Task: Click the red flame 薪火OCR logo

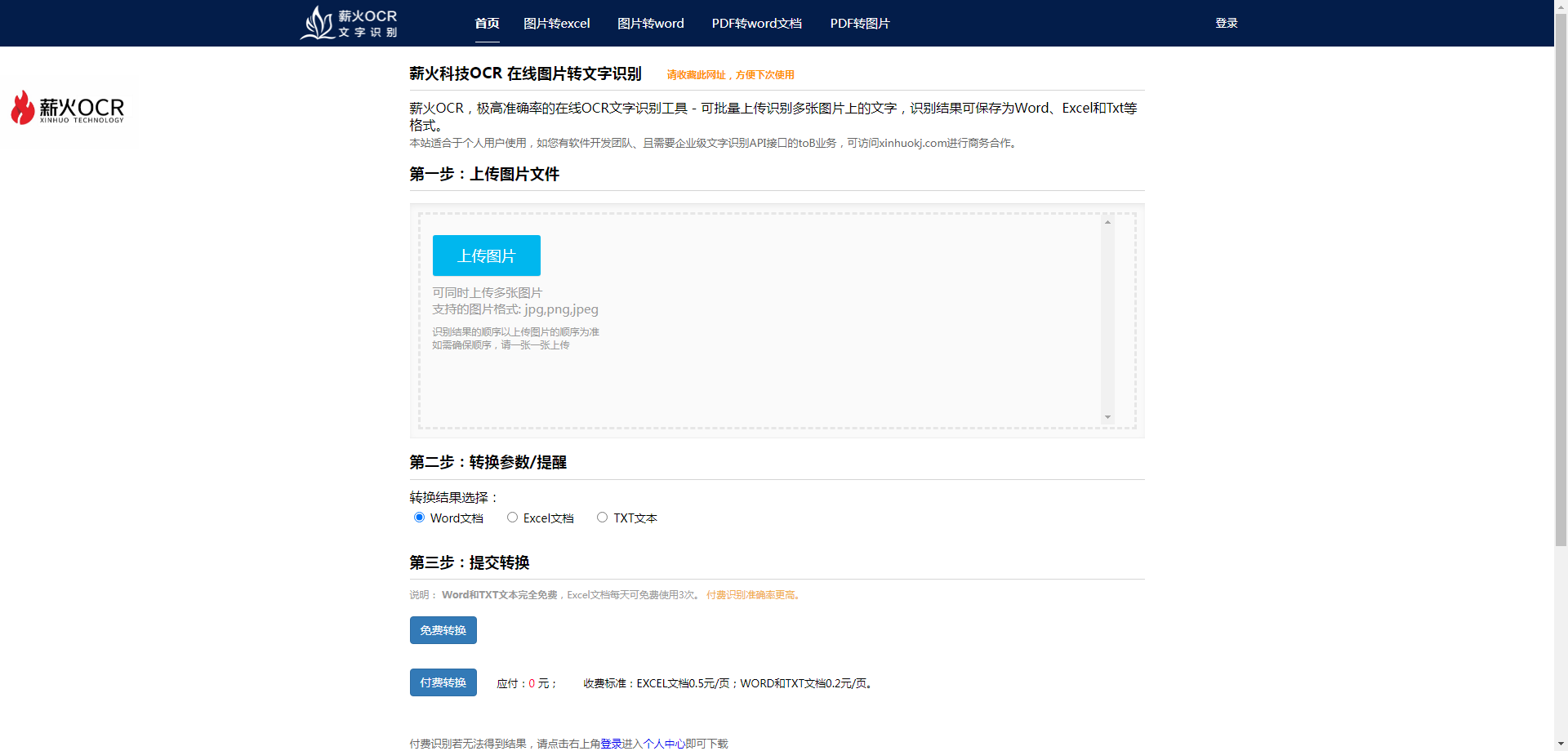Action: (x=68, y=108)
